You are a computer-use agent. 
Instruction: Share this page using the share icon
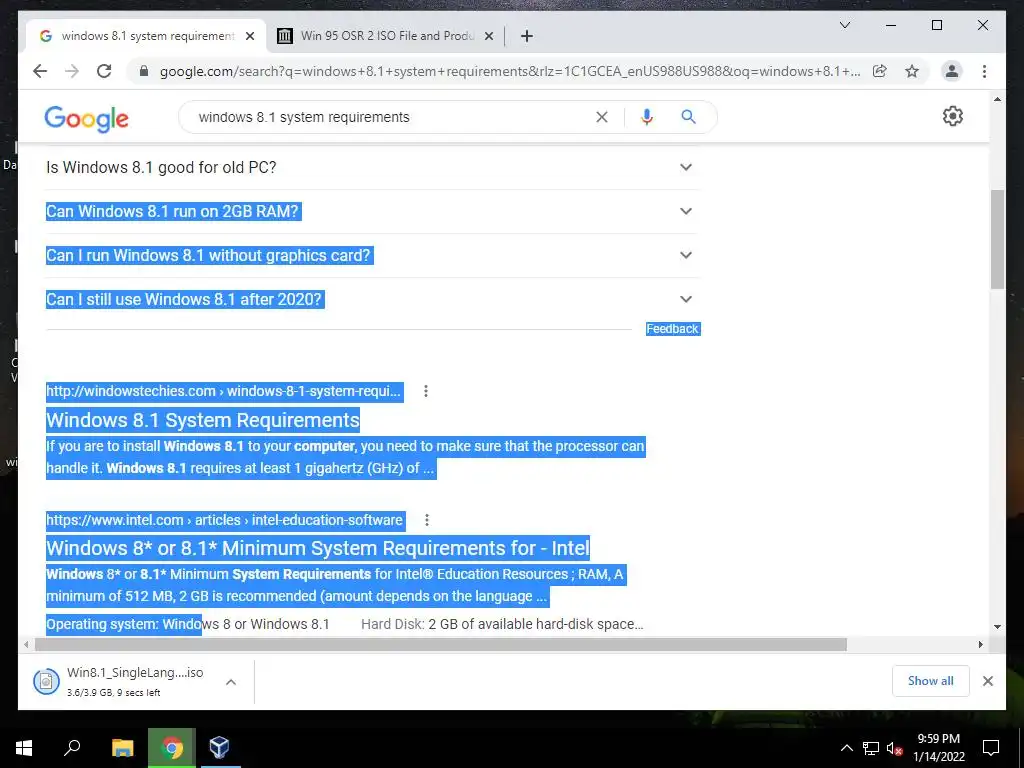880,71
